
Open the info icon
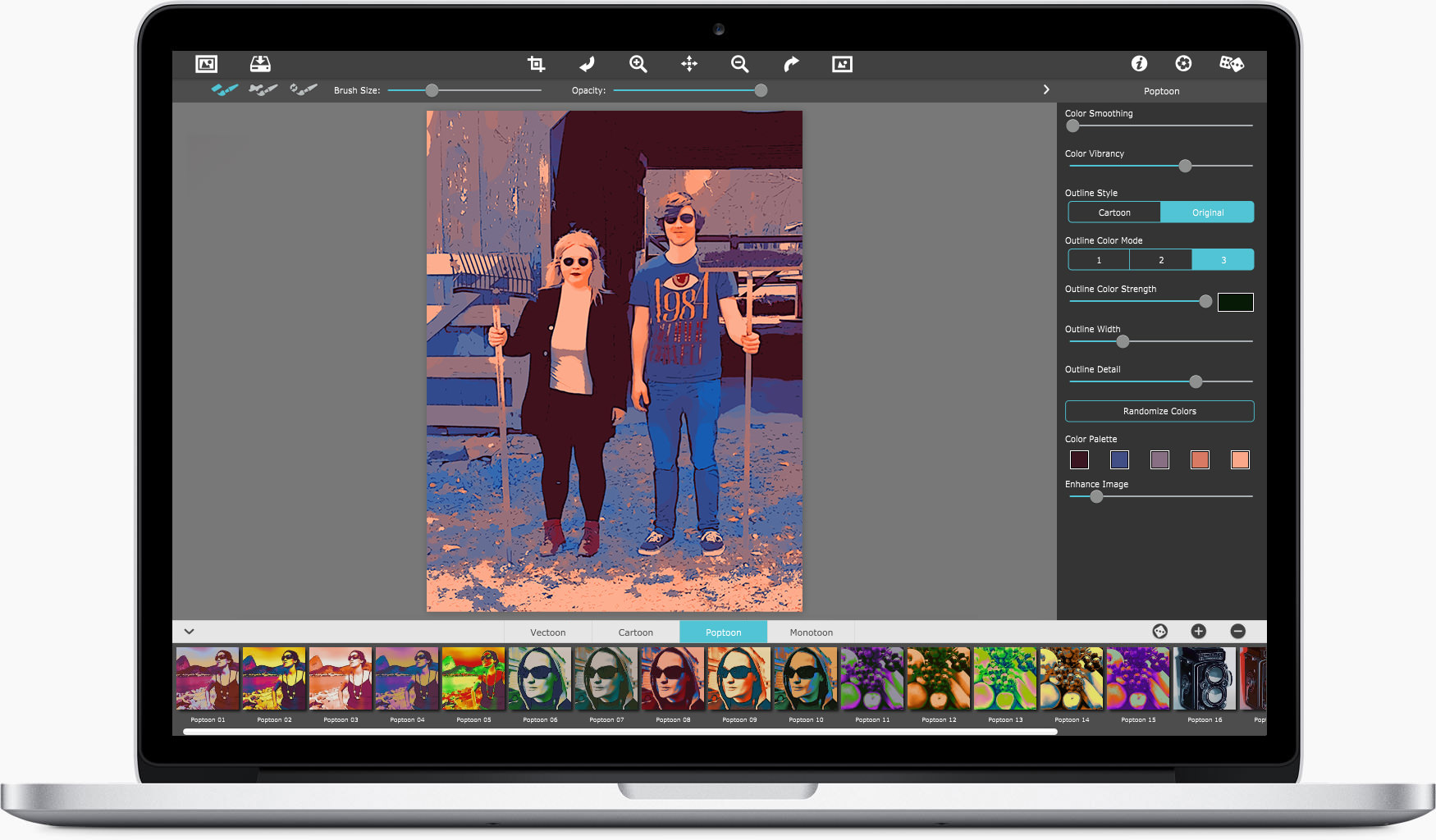[1139, 63]
